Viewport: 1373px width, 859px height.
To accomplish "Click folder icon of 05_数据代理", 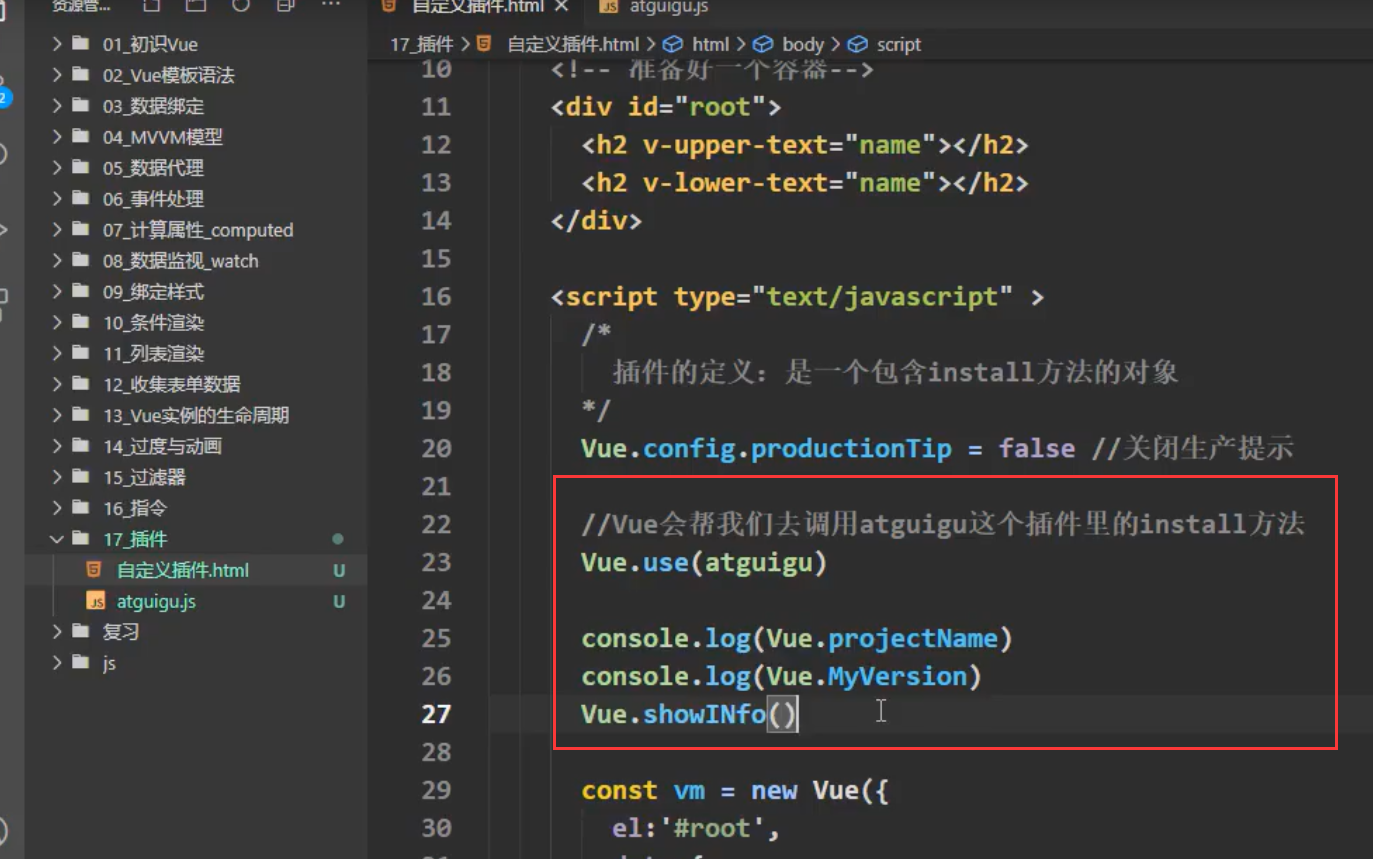I will [x=82, y=168].
